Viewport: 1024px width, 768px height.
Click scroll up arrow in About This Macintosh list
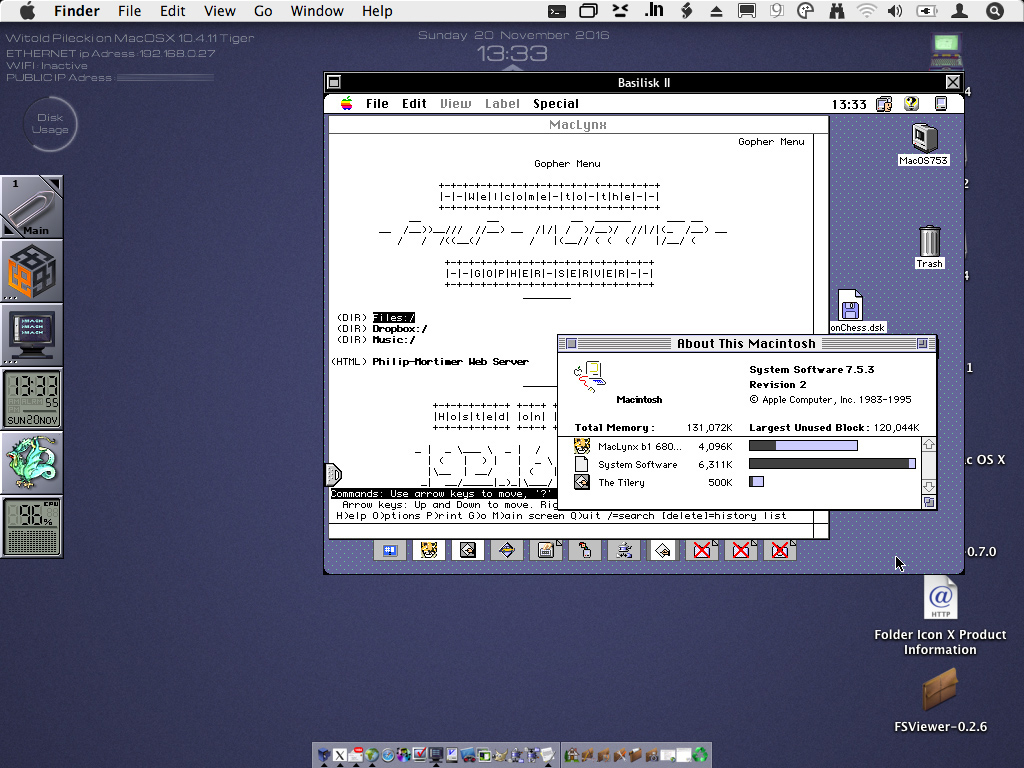point(929,445)
